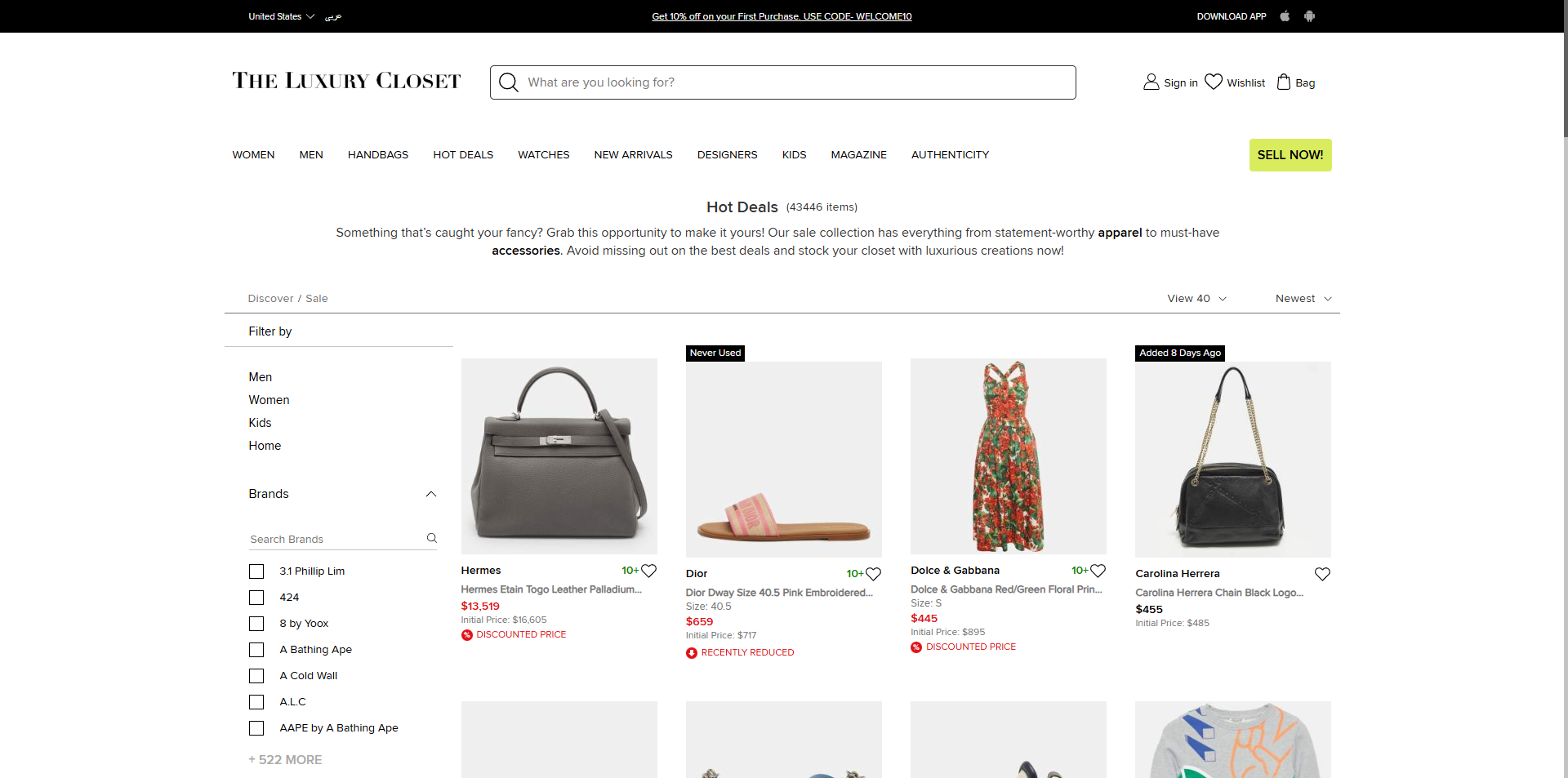1568x778 pixels.
Task: Open the View 40 dropdown
Action: coord(1196,299)
